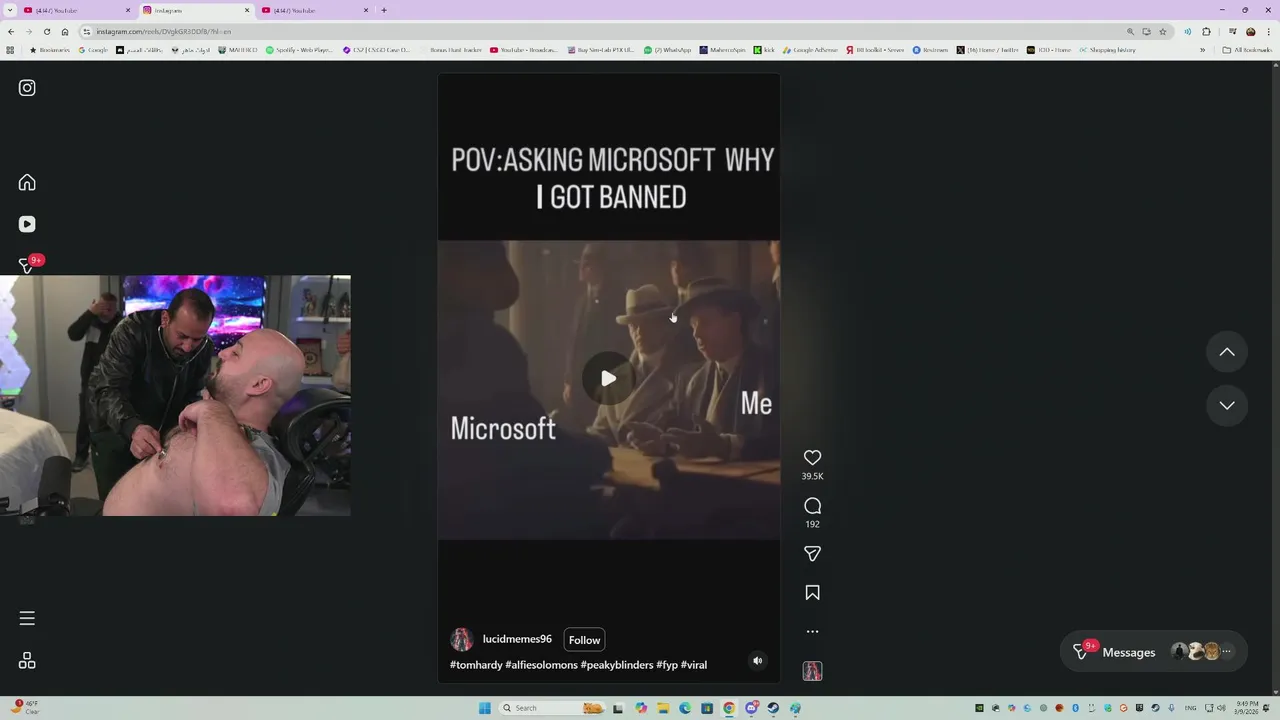
Task: Open the WhatsApp bookmark
Action: pos(667,50)
